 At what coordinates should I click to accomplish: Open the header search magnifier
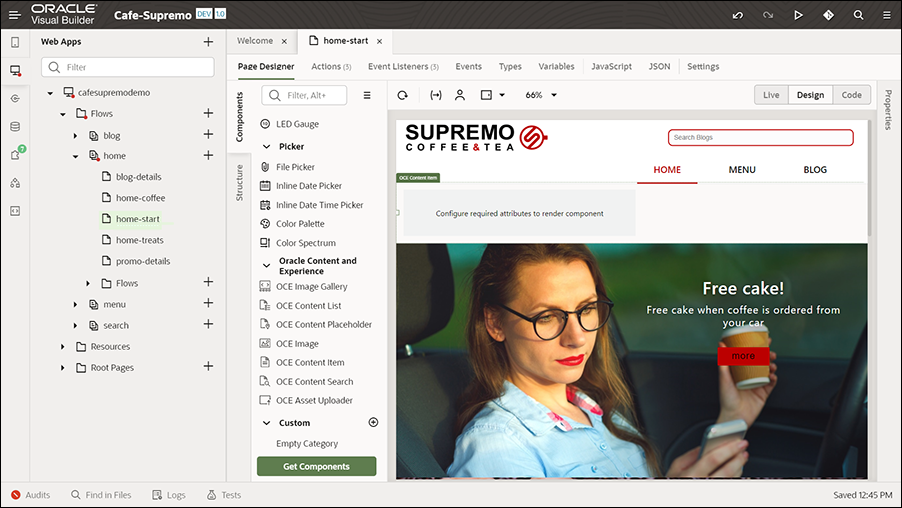point(858,16)
